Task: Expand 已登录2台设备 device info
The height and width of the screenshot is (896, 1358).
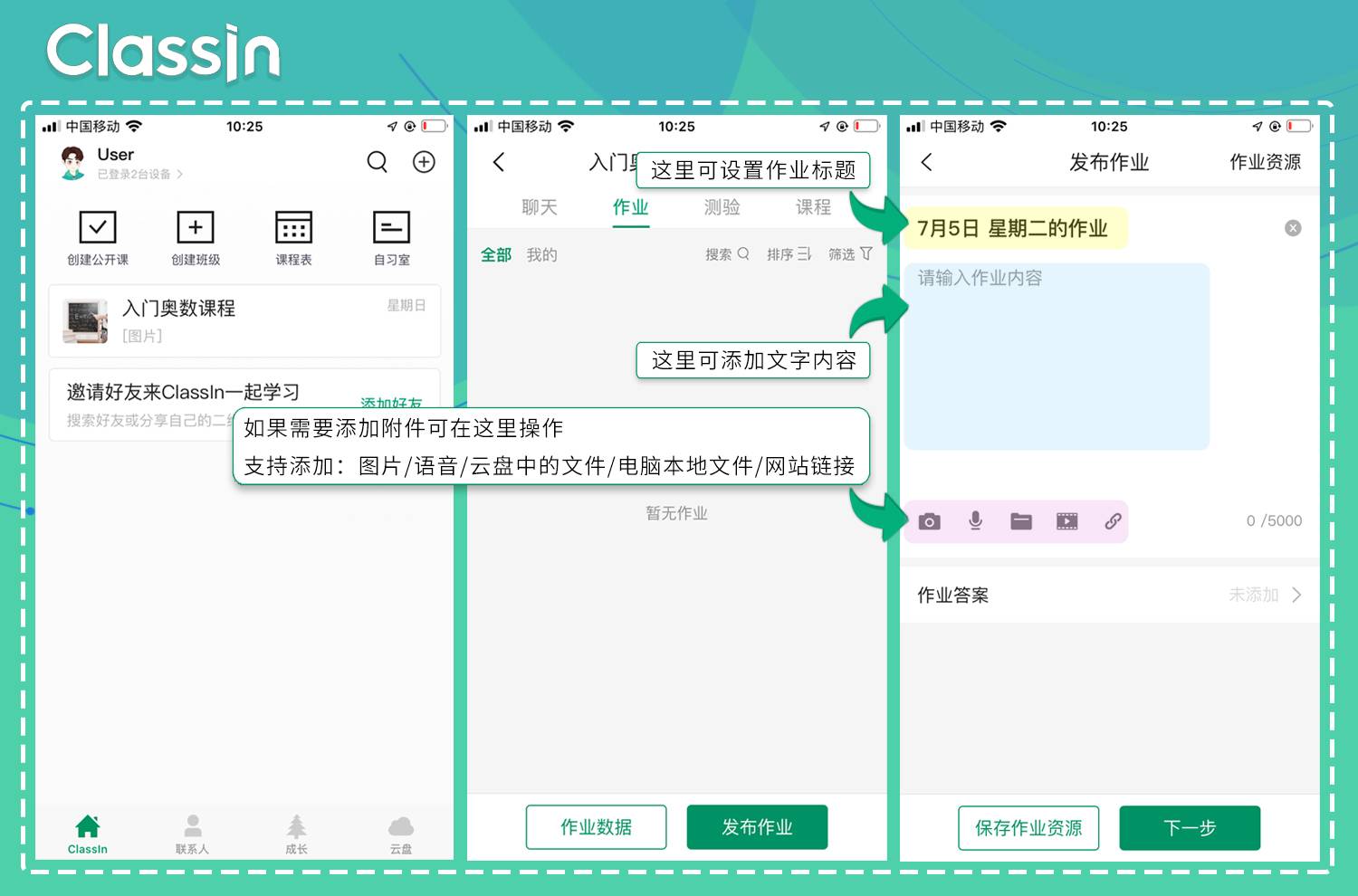Action: point(140,174)
